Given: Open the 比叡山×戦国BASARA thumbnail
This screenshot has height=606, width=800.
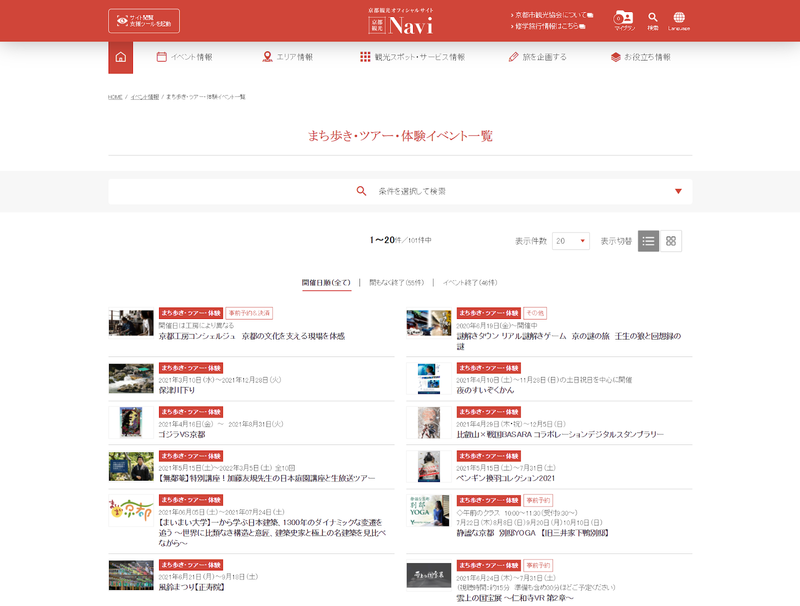Looking at the screenshot, I should point(429,422).
